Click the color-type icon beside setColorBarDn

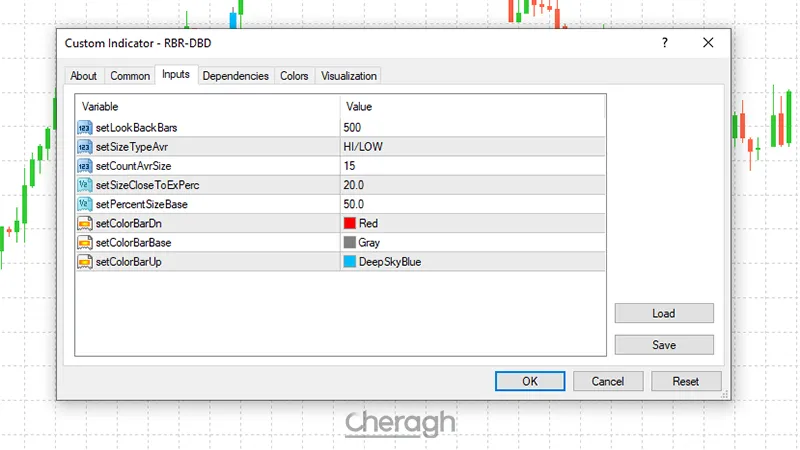pyautogui.click(x=85, y=223)
